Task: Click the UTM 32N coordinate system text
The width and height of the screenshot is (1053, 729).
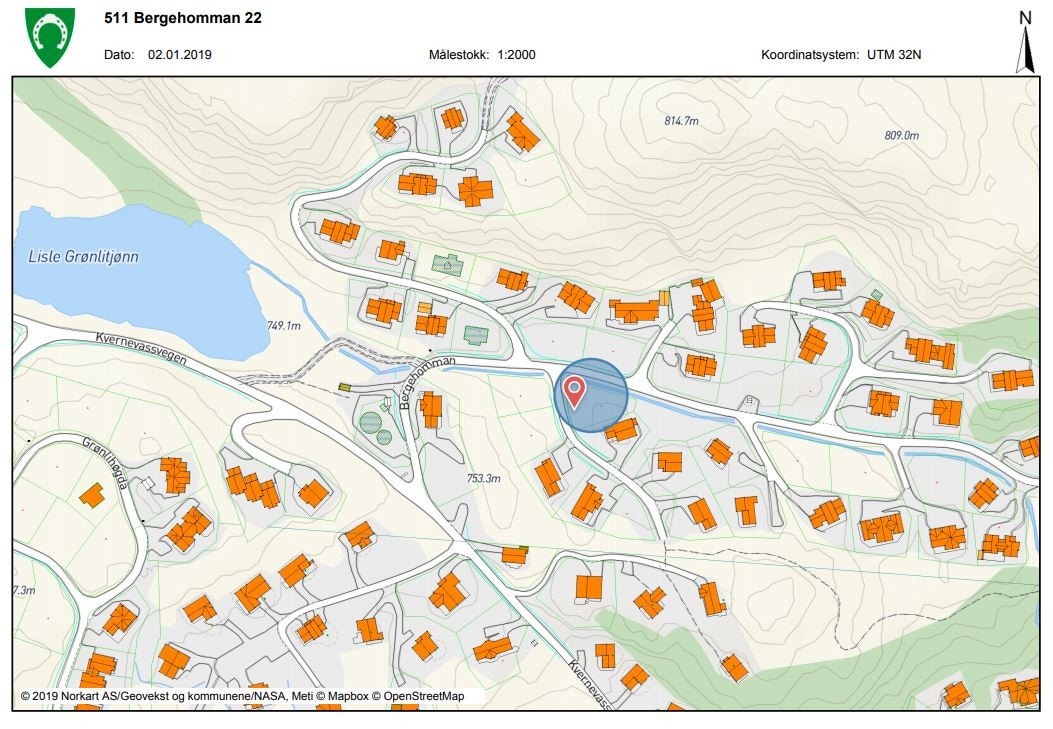Action: pos(894,55)
